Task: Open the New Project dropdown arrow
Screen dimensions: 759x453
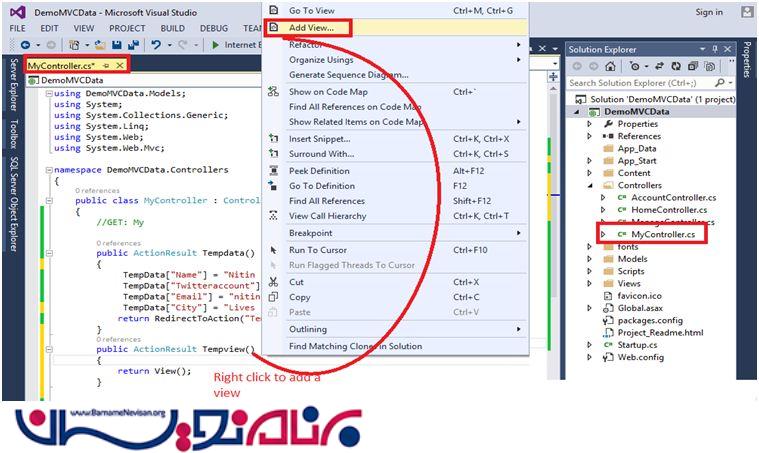Action: point(87,45)
